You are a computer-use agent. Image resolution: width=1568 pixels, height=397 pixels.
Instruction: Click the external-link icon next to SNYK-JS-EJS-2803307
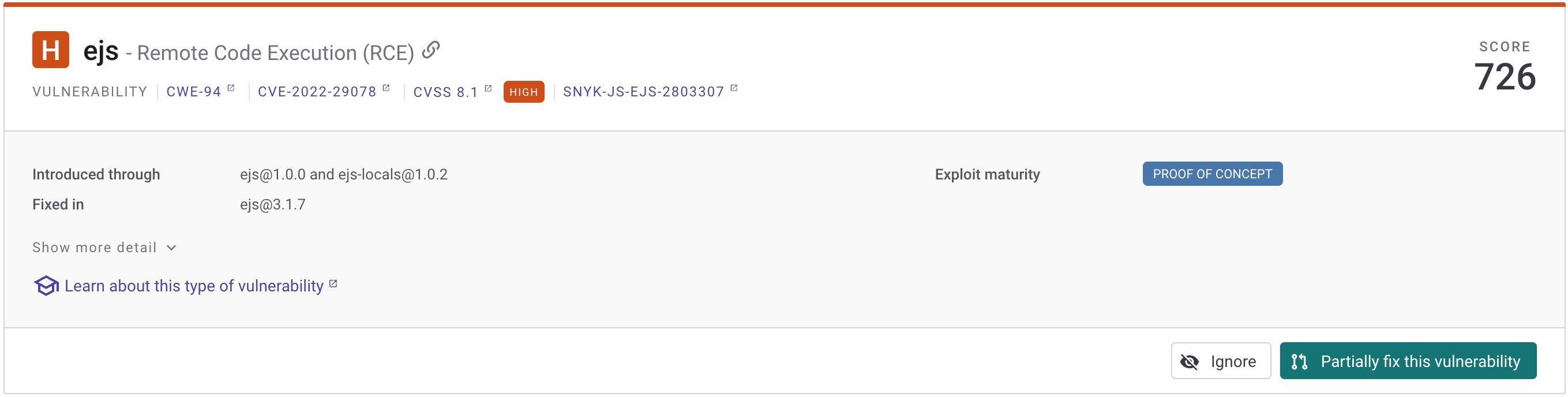point(733,88)
